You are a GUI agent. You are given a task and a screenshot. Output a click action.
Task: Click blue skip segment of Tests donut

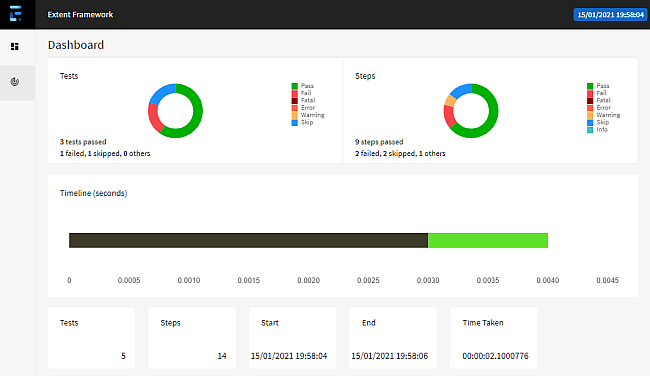(162, 93)
